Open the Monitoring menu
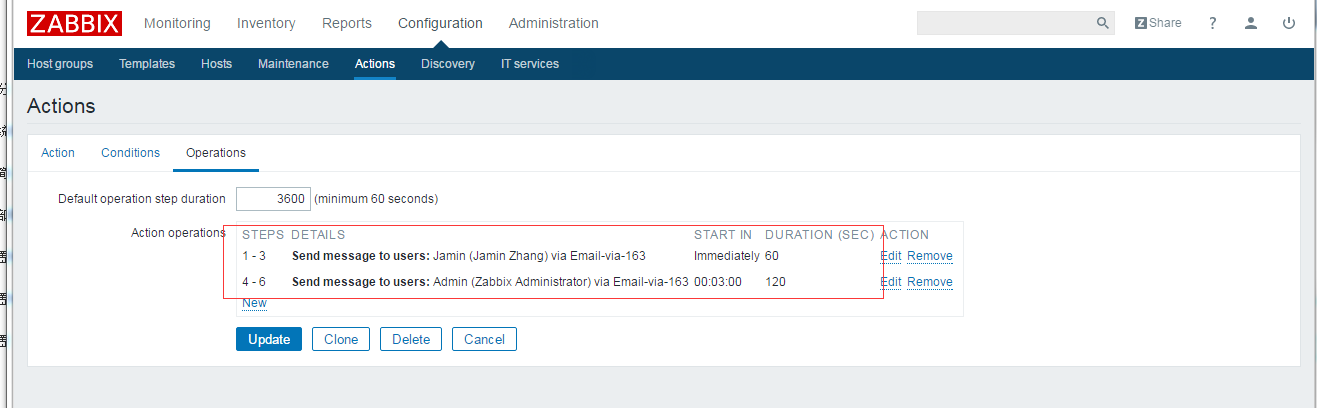 click(x=177, y=23)
